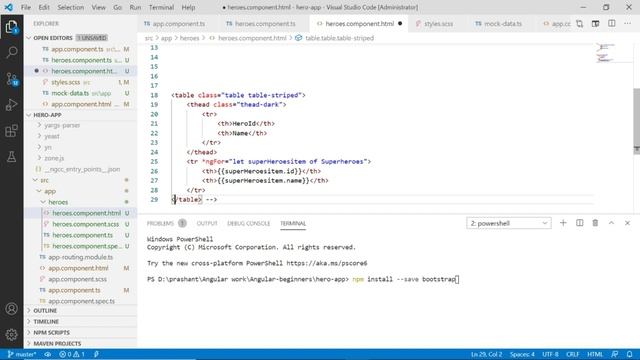Click HTML language mode status
The image size is (640, 360).
(595, 354)
